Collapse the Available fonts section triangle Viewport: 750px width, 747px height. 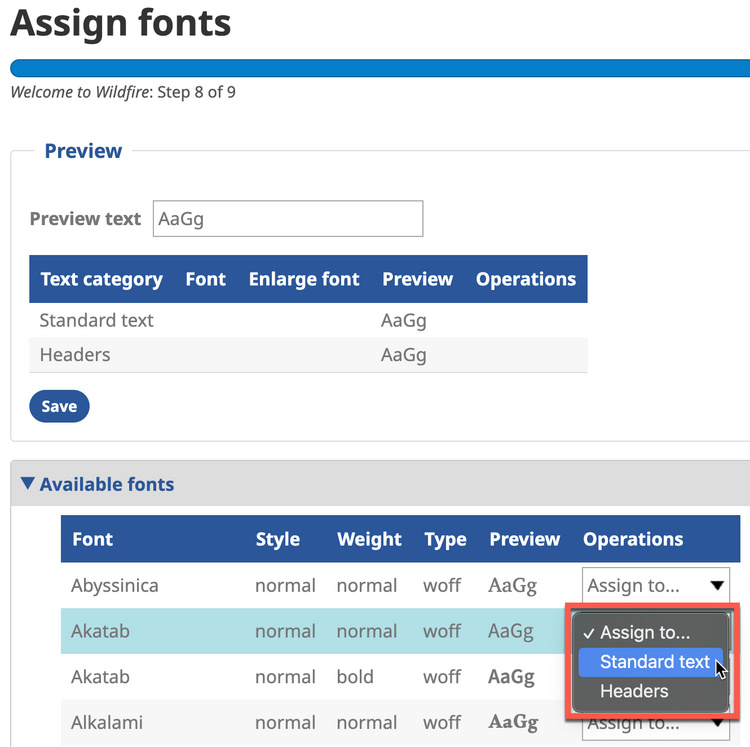[28, 485]
